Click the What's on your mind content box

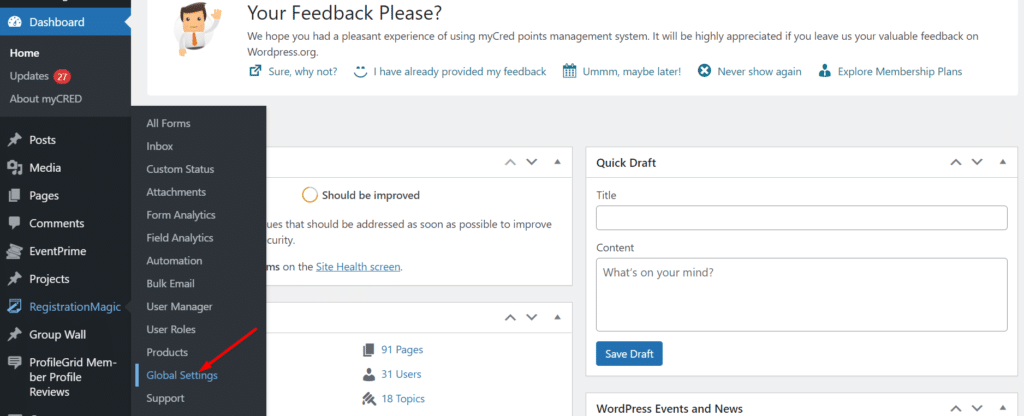801,294
